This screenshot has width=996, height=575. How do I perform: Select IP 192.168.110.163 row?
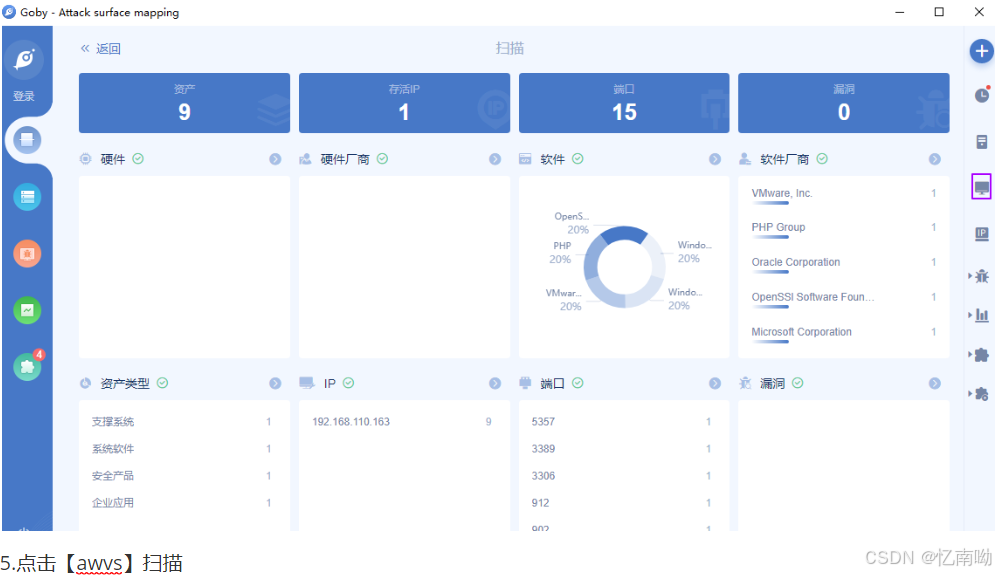click(x=401, y=422)
